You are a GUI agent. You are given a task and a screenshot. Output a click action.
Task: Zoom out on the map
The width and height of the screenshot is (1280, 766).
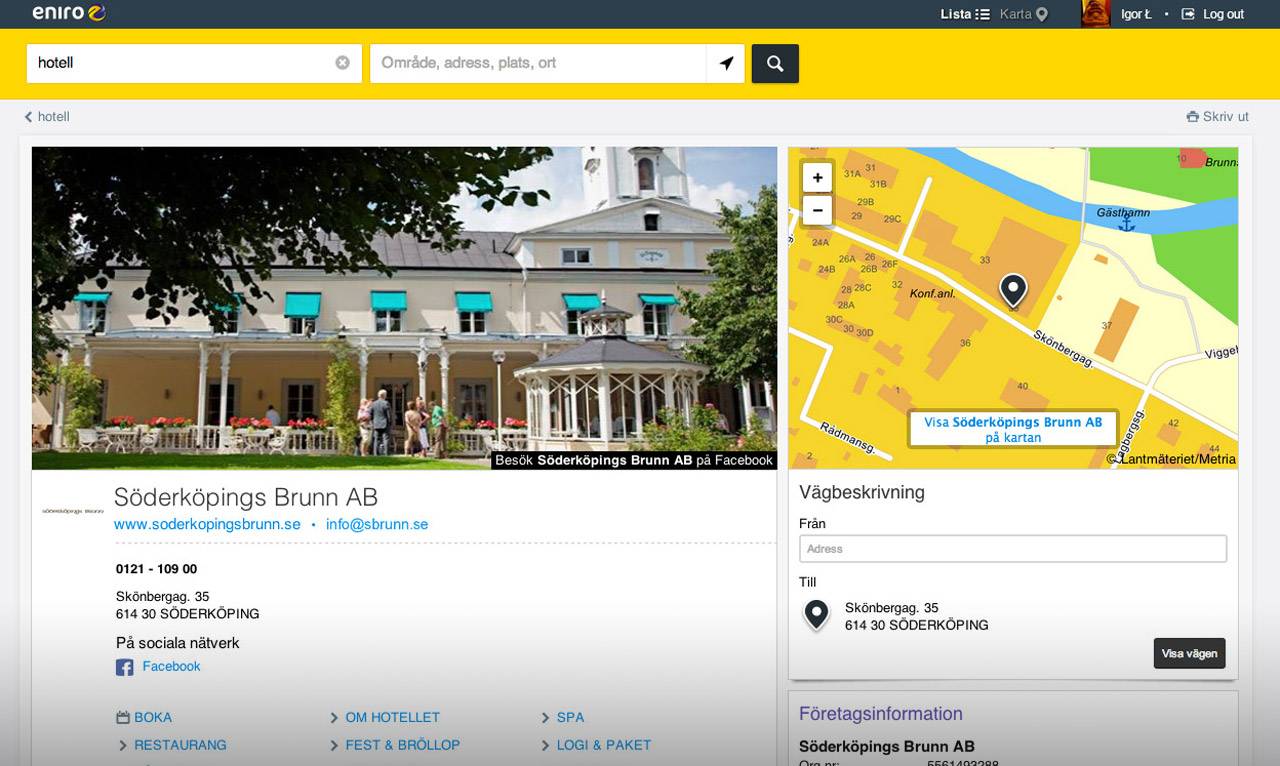click(817, 211)
